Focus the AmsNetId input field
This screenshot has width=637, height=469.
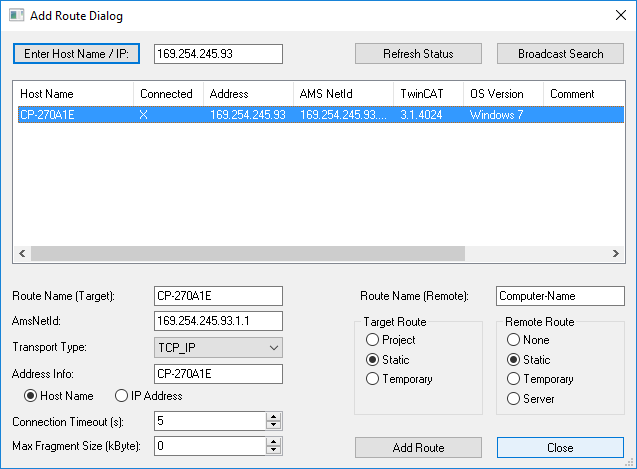click(x=218, y=321)
